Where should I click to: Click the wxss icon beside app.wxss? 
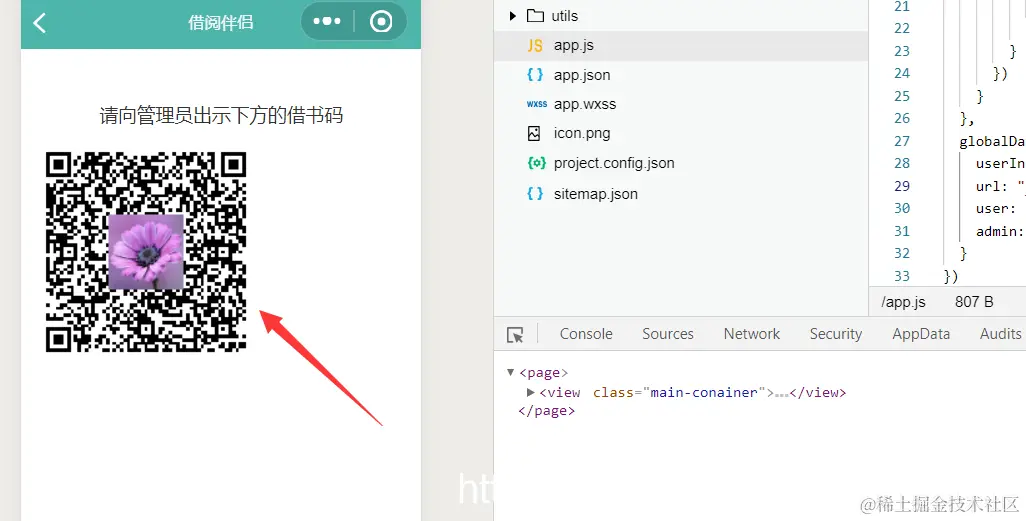[537, 104]
